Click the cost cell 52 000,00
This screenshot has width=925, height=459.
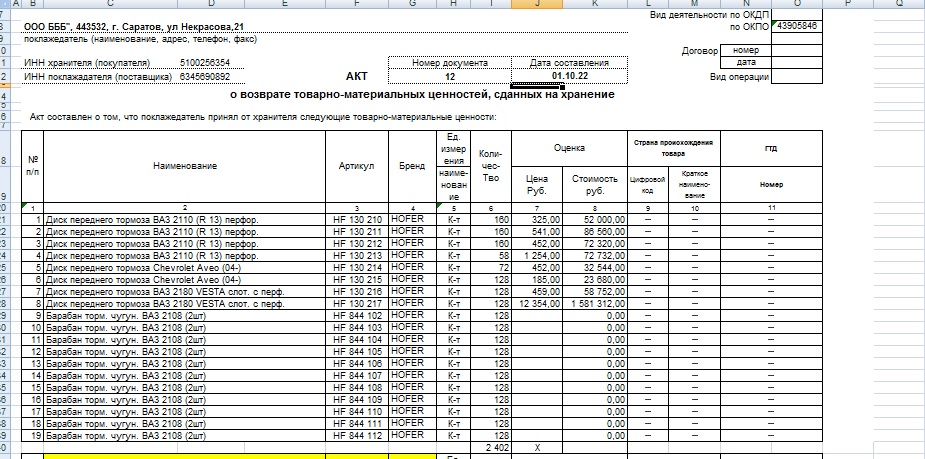(598, 219)
